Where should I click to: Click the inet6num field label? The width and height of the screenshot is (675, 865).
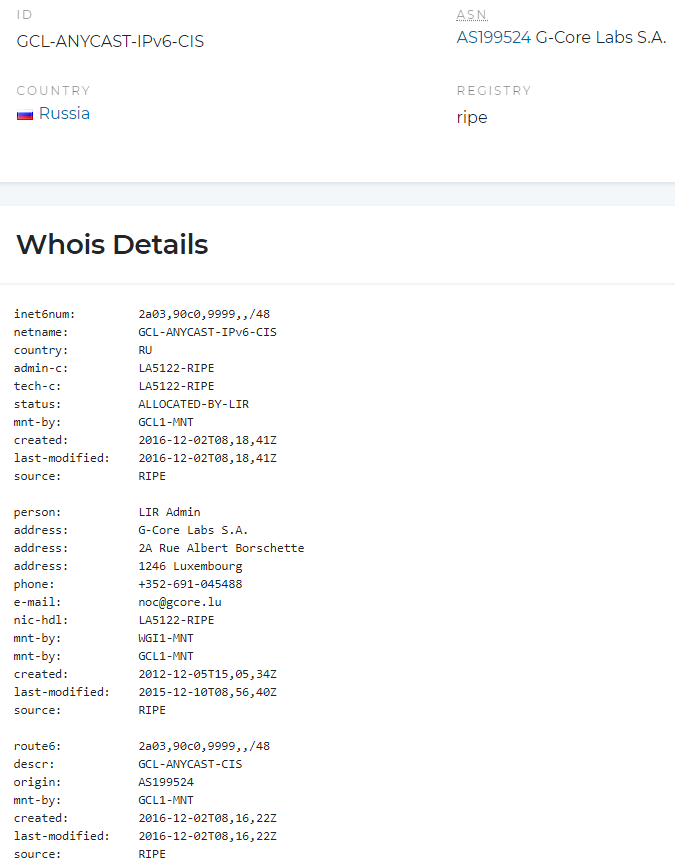tap(45, 314)
